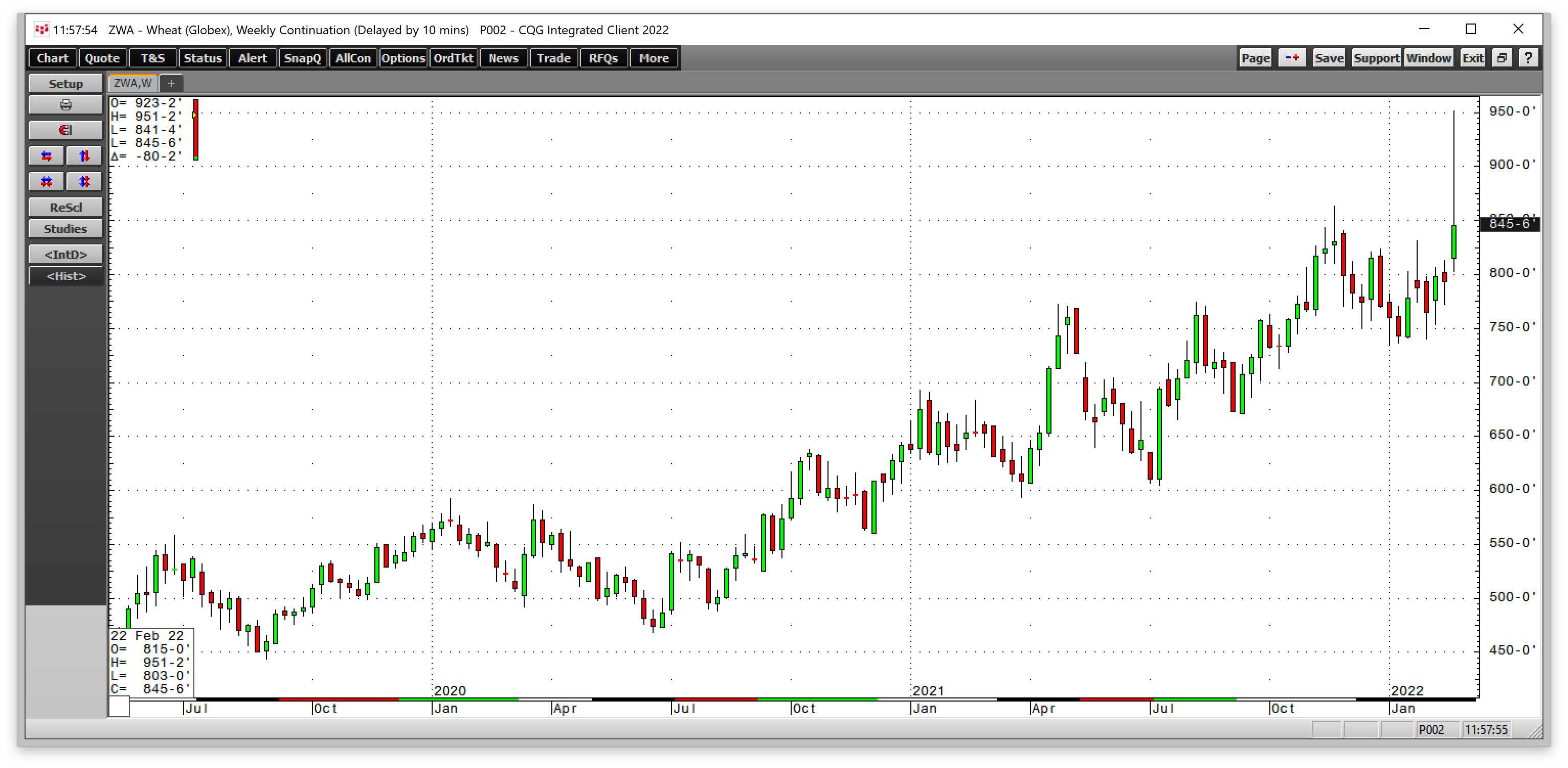The height and width of the screenshot is (768, 1568).
Task: Click the 2020 year marker on time axis
Action: click(x=450, y=691)
